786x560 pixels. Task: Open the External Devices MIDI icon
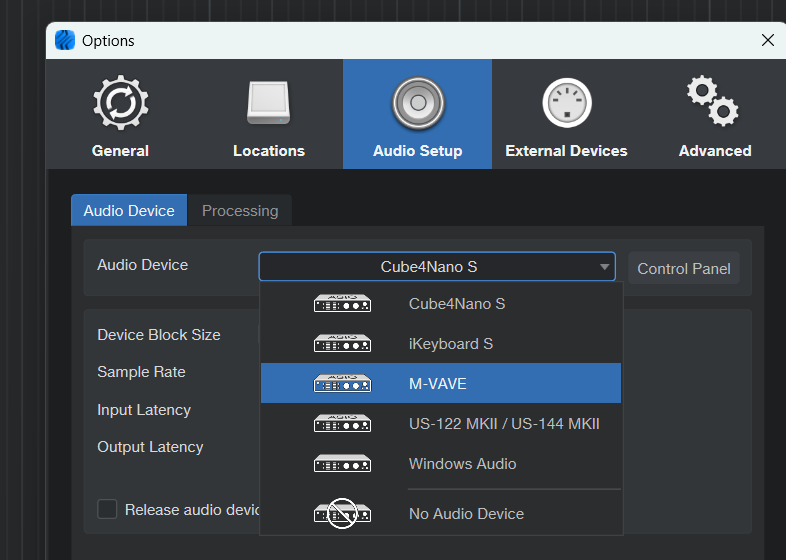566,104
